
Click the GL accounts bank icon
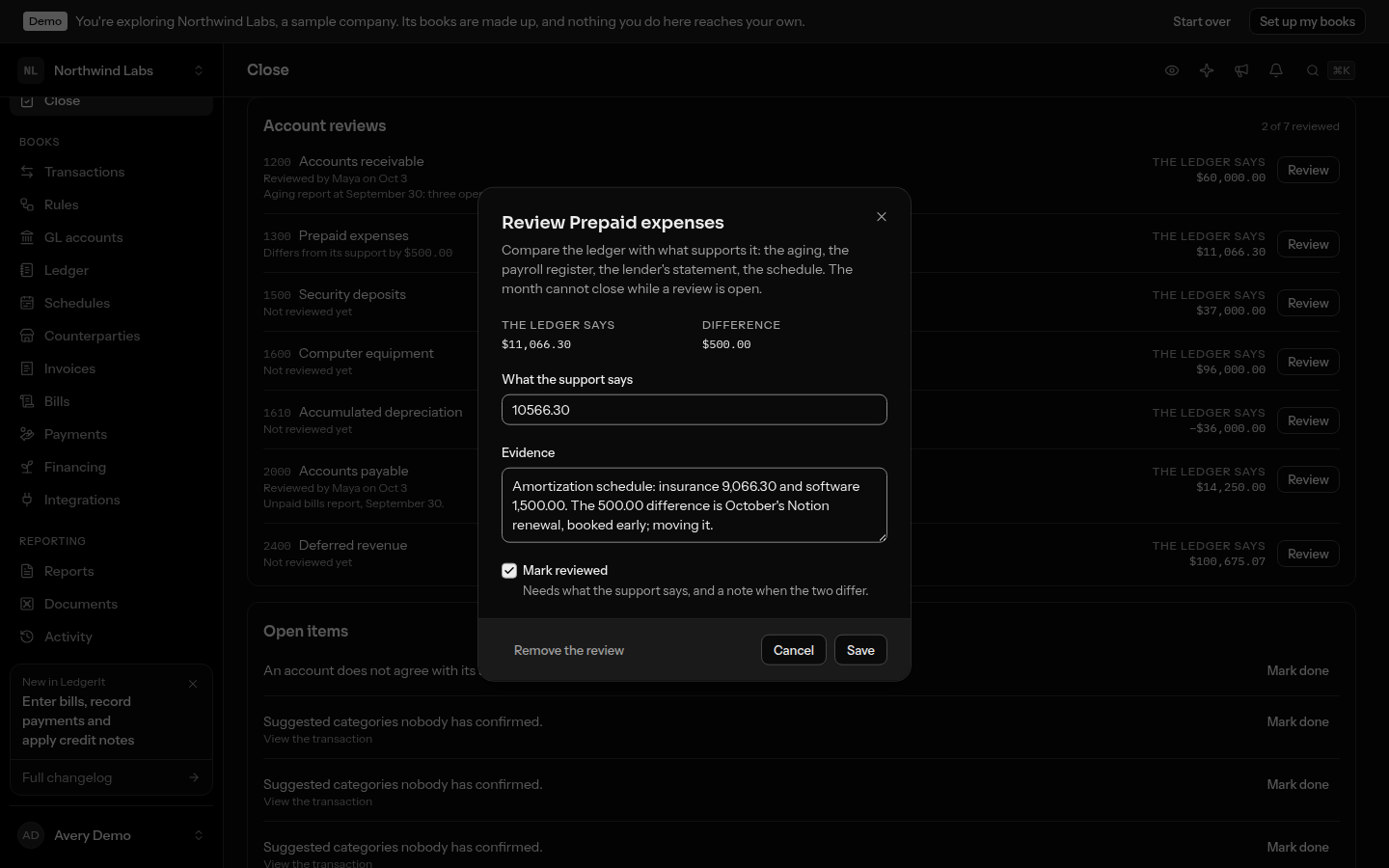coord(27,237)
